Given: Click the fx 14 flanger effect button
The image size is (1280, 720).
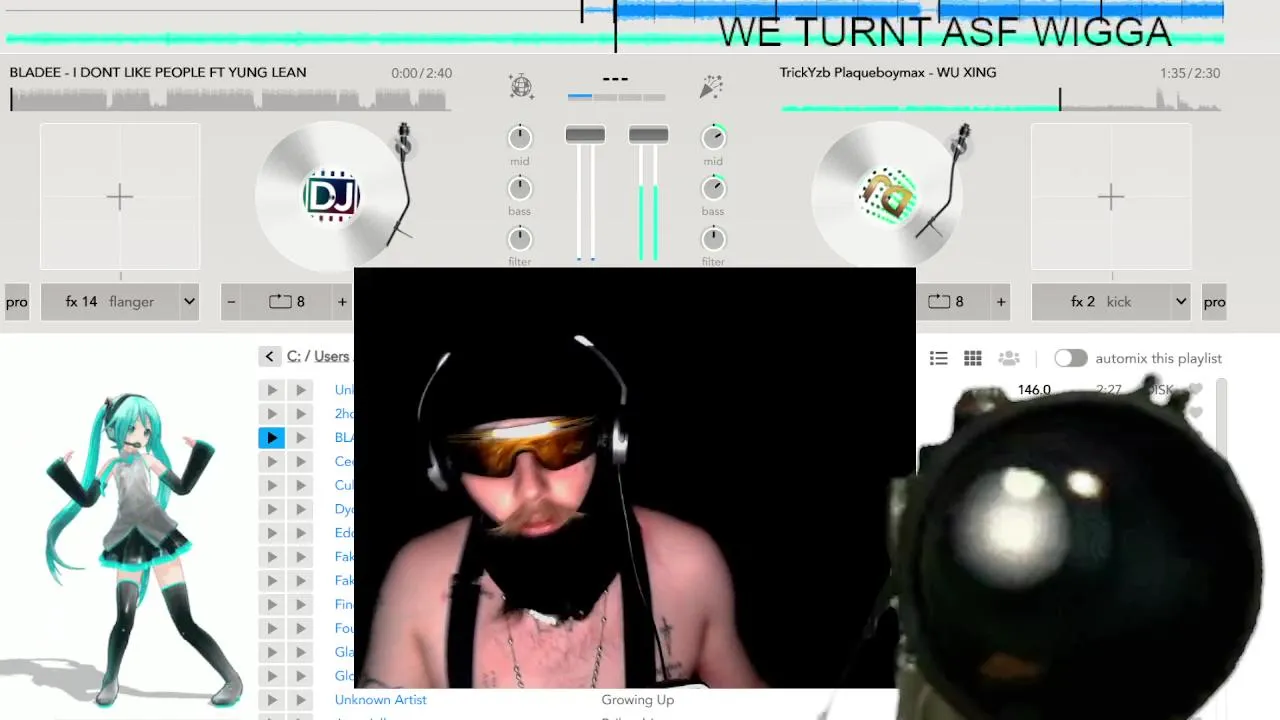Looking at the screenshot, I should coord(110,301).
